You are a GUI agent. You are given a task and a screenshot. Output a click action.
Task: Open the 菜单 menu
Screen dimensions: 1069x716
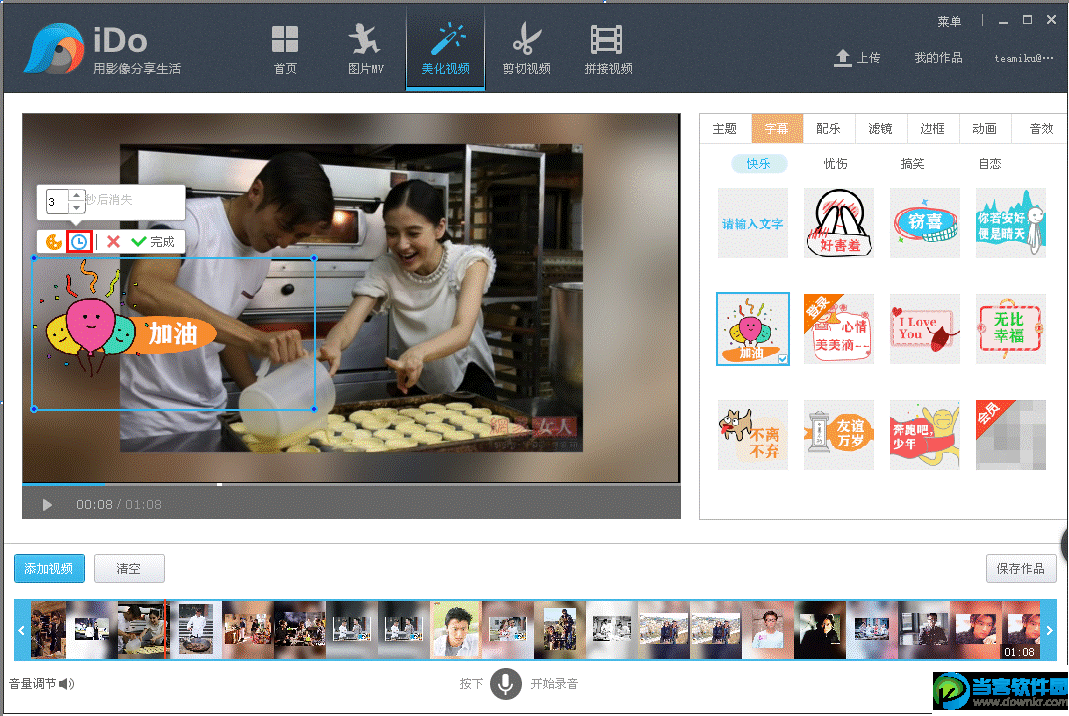948,22
